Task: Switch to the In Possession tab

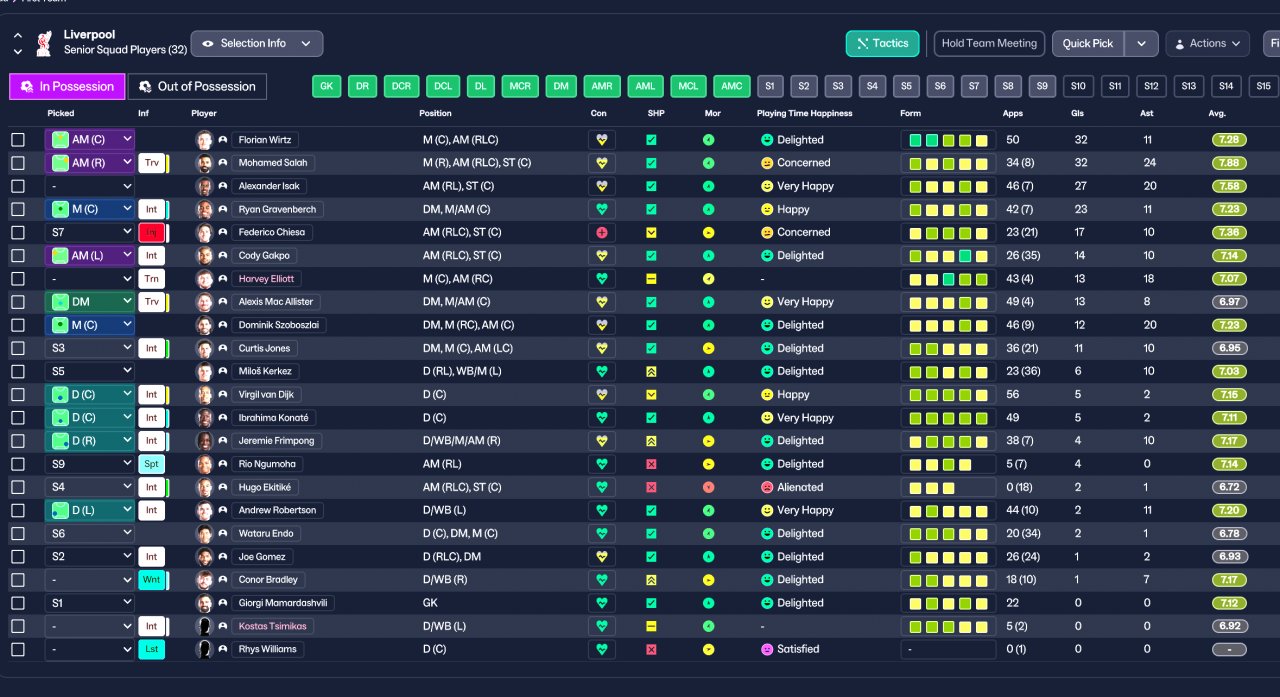Action: tap(68, 86)
